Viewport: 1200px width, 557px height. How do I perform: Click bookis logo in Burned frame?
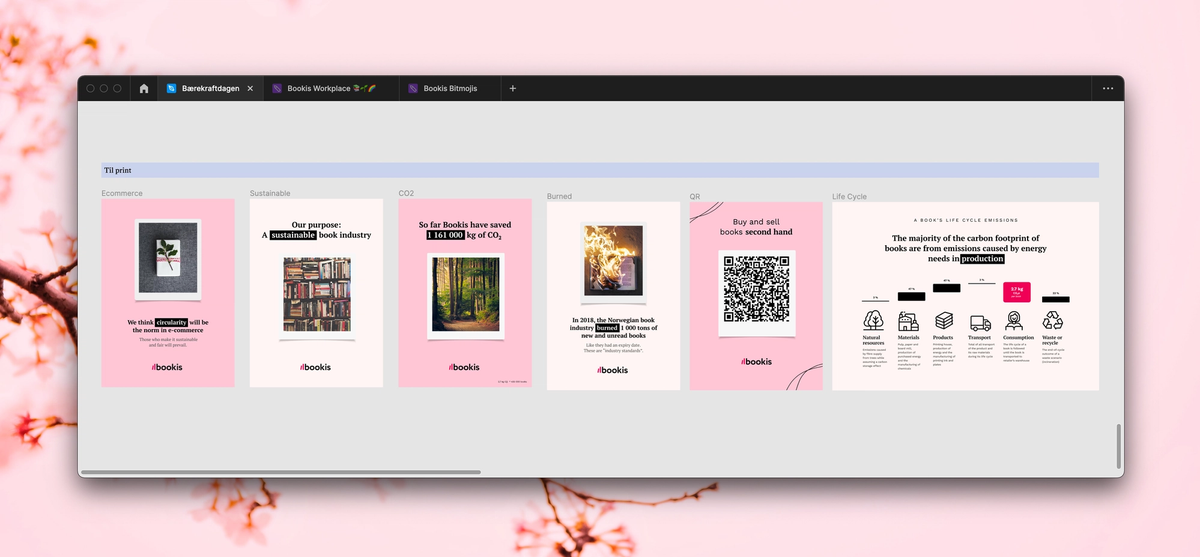click(613, 370)
